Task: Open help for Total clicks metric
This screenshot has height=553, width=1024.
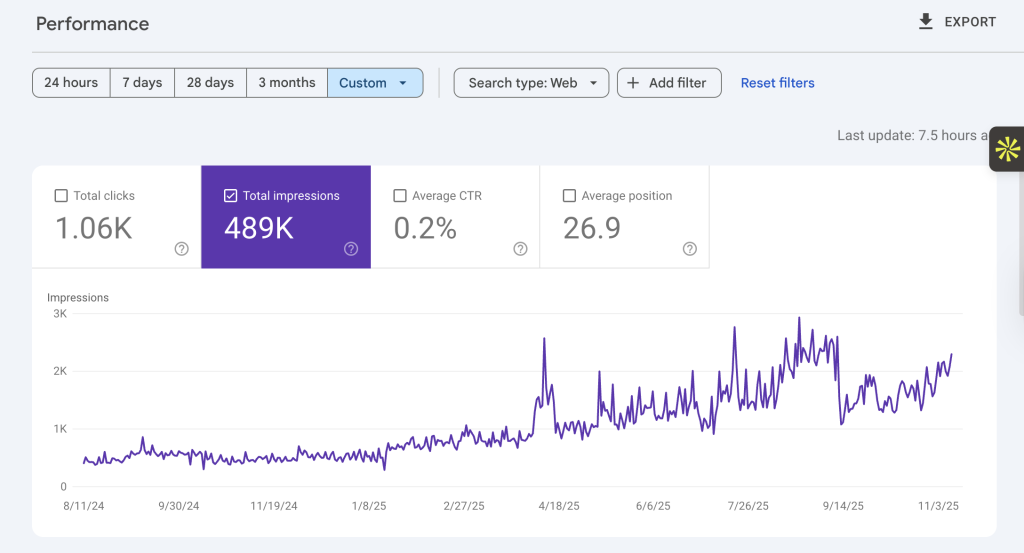Action: (182, 249)
